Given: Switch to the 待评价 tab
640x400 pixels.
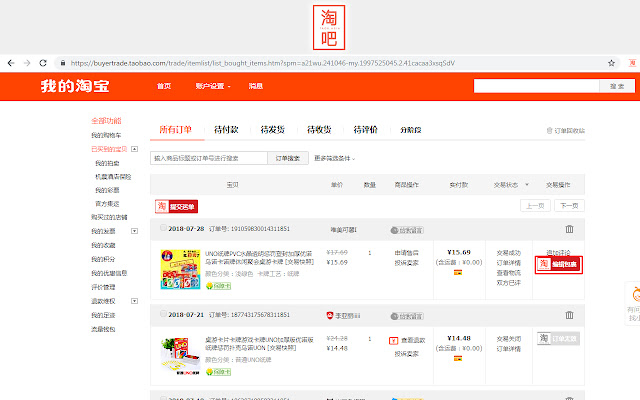Looking at the screenshot, I should click(x=366, y=130).
